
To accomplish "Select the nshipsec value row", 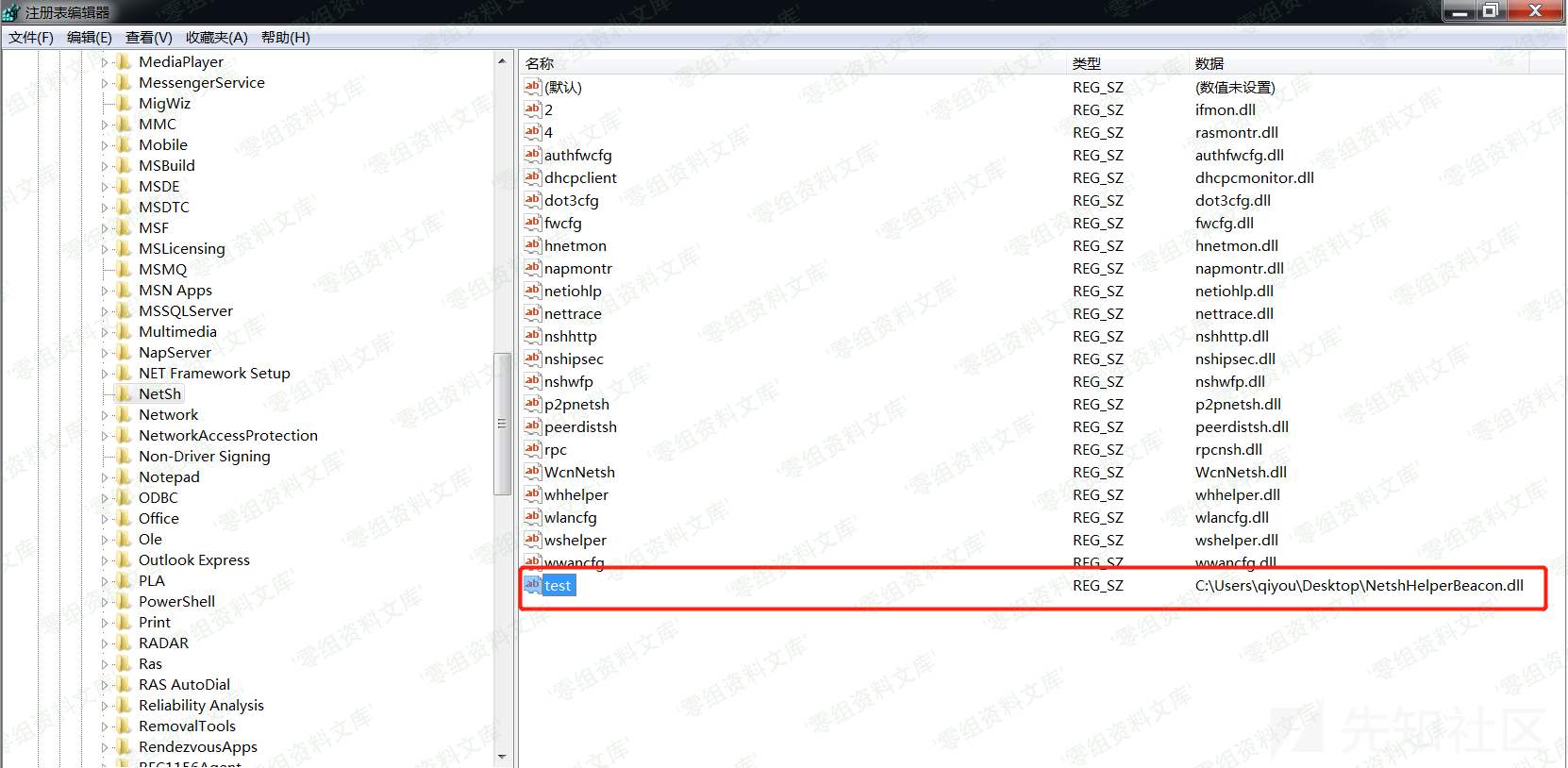I will pyautogui.click(x=574, y=359).
